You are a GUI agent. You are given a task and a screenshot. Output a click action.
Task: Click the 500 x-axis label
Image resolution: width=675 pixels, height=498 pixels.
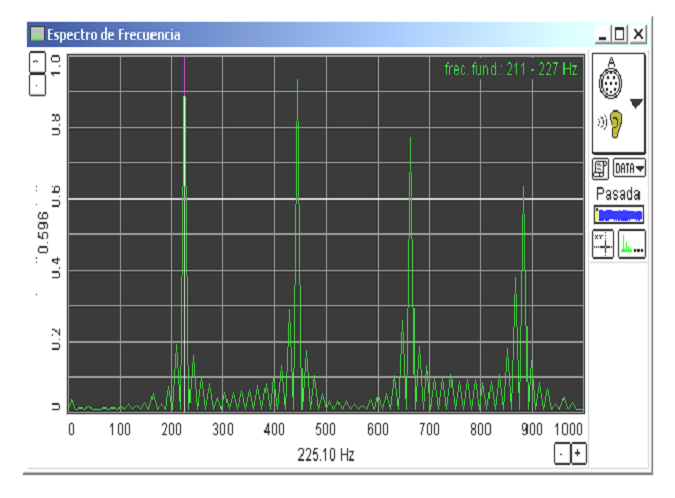(325, 430)
